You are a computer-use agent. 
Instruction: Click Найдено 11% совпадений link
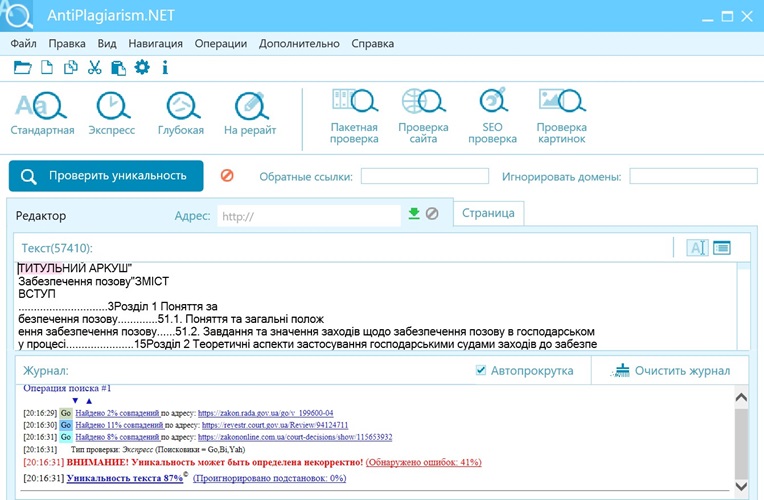click(119, 425)
